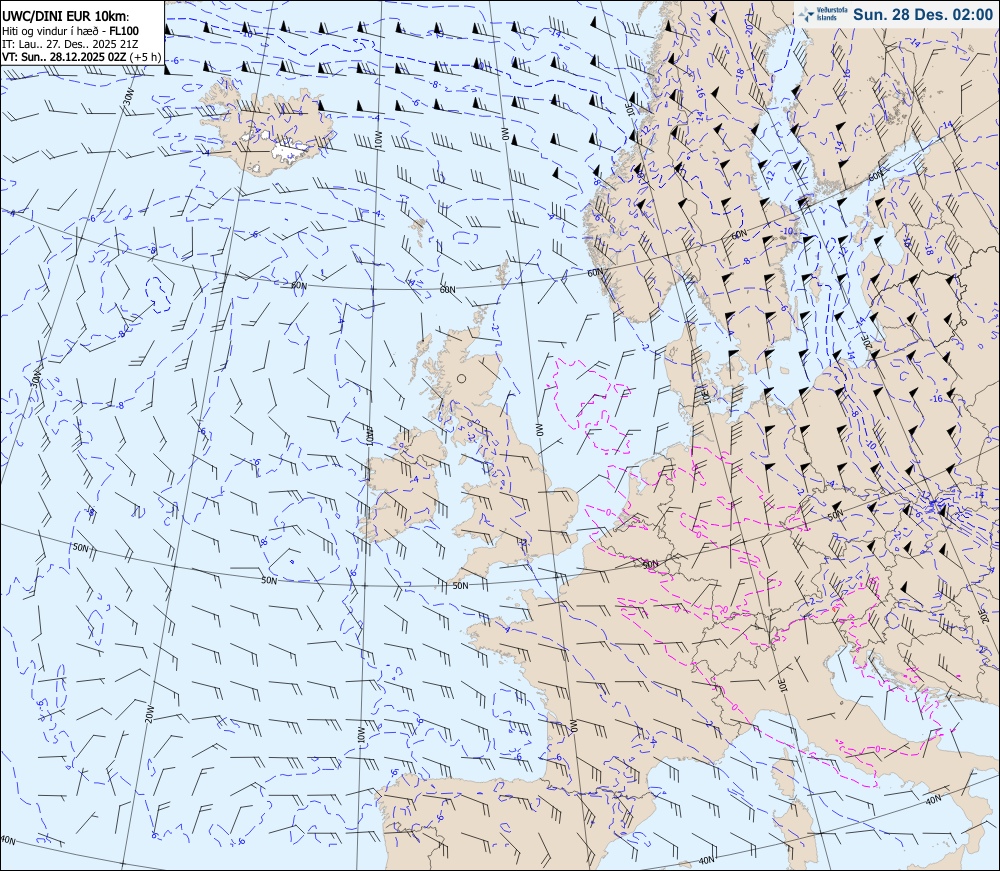Select the 'Hiti og vindur í hæð - FL100' line
The width and height of the screenshot is (1000, 871).
pos(70,31)
